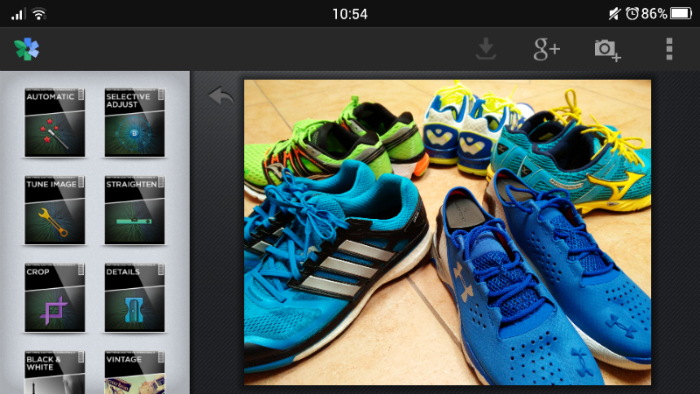Check the battery indicator in status bar
The width and height of the screenshot is (700, 394).
tap(681, 13)
